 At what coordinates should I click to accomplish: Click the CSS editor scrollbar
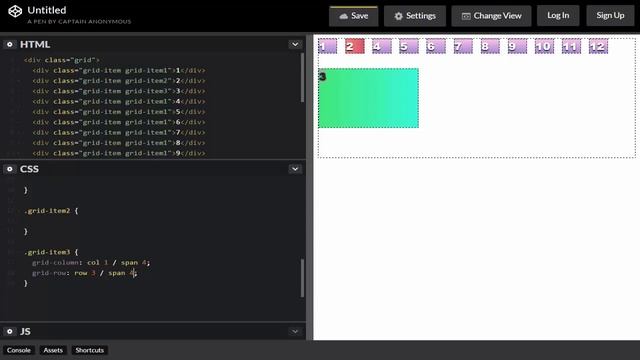coord(302,278)
